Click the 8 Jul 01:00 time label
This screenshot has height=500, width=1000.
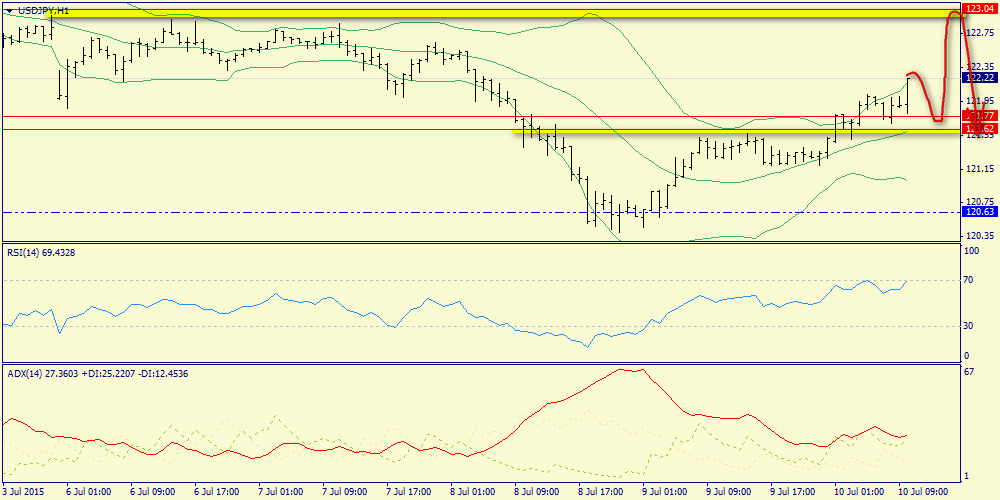(473, 492)
